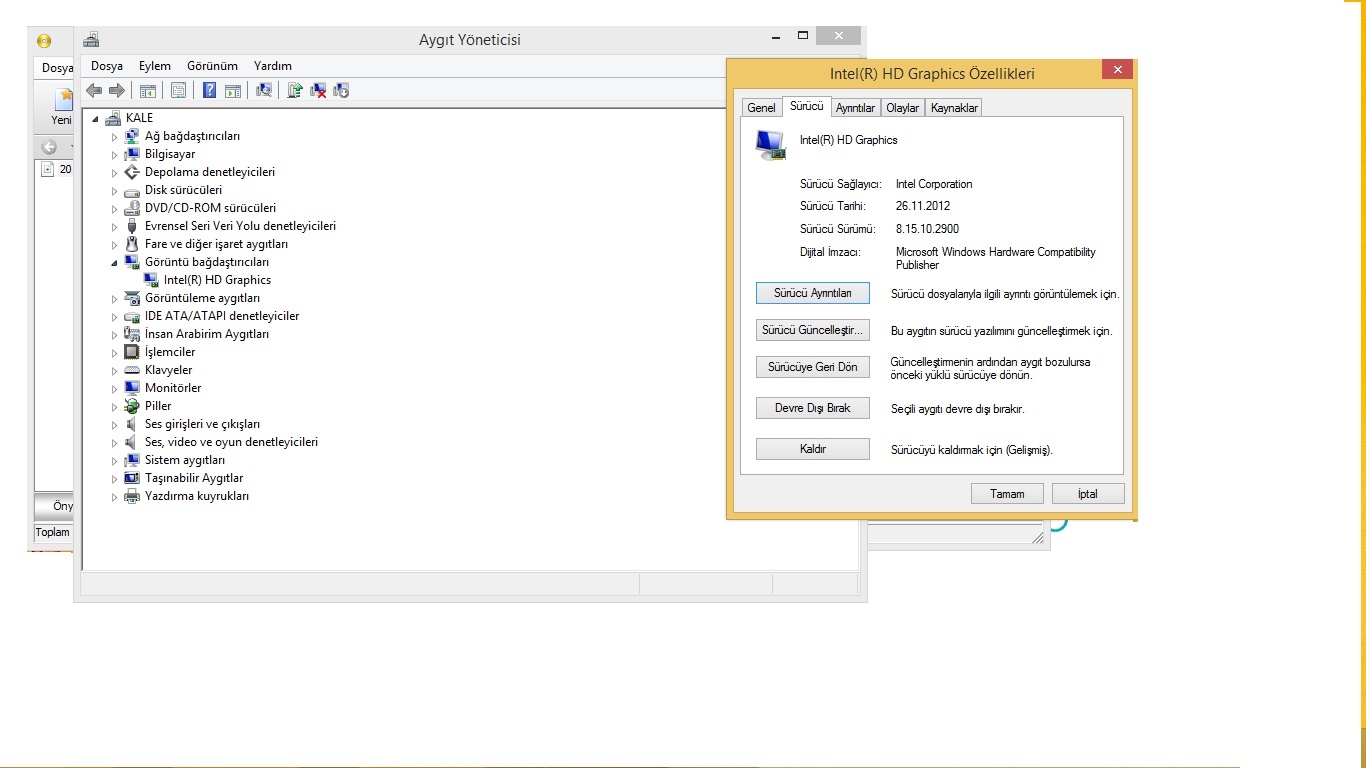Select the Sürücü tab
Image resolution: width=1366 pixels, height=768 pixels.
pyautogui.click(x=806, y=106)
